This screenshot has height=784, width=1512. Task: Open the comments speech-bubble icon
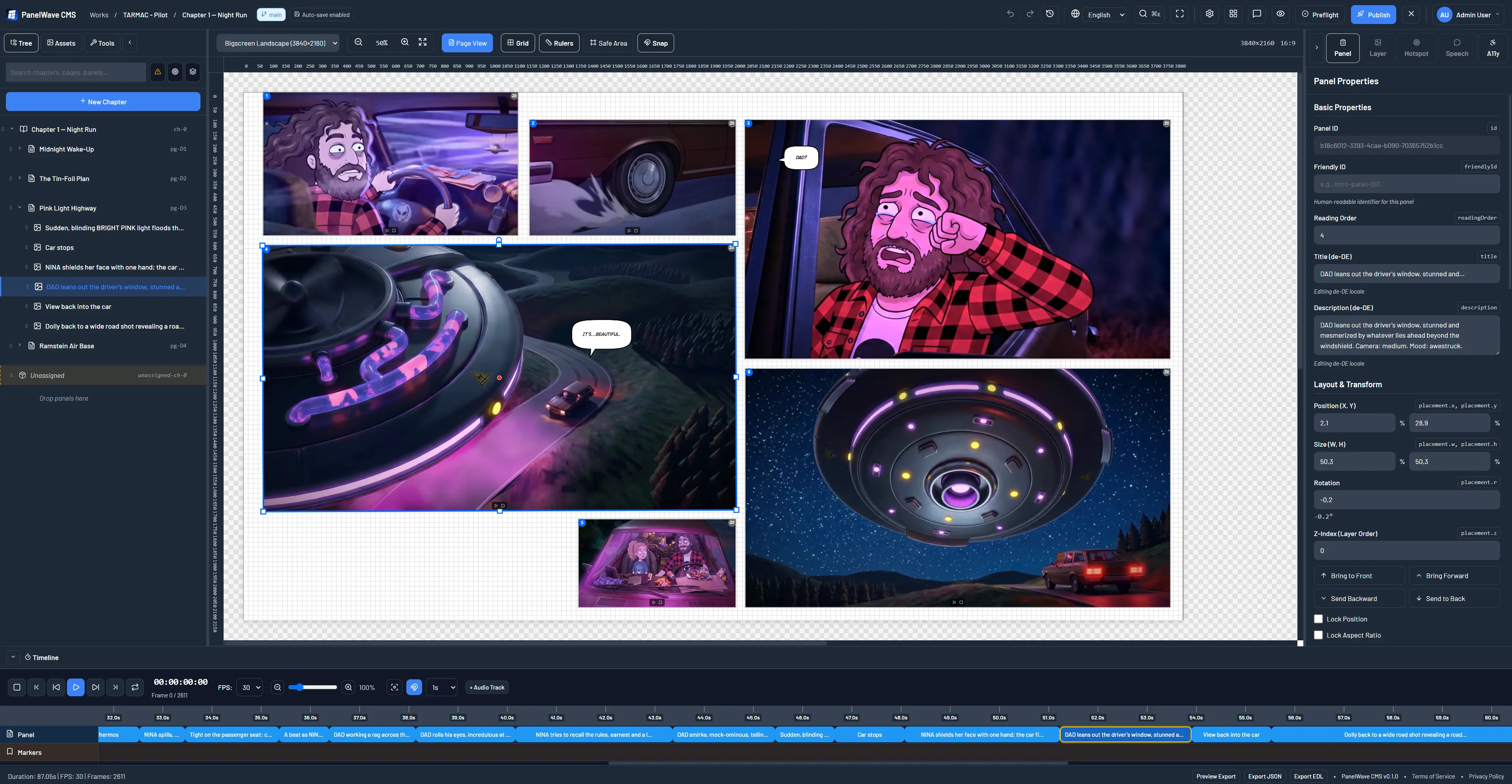pos(1257,14)
